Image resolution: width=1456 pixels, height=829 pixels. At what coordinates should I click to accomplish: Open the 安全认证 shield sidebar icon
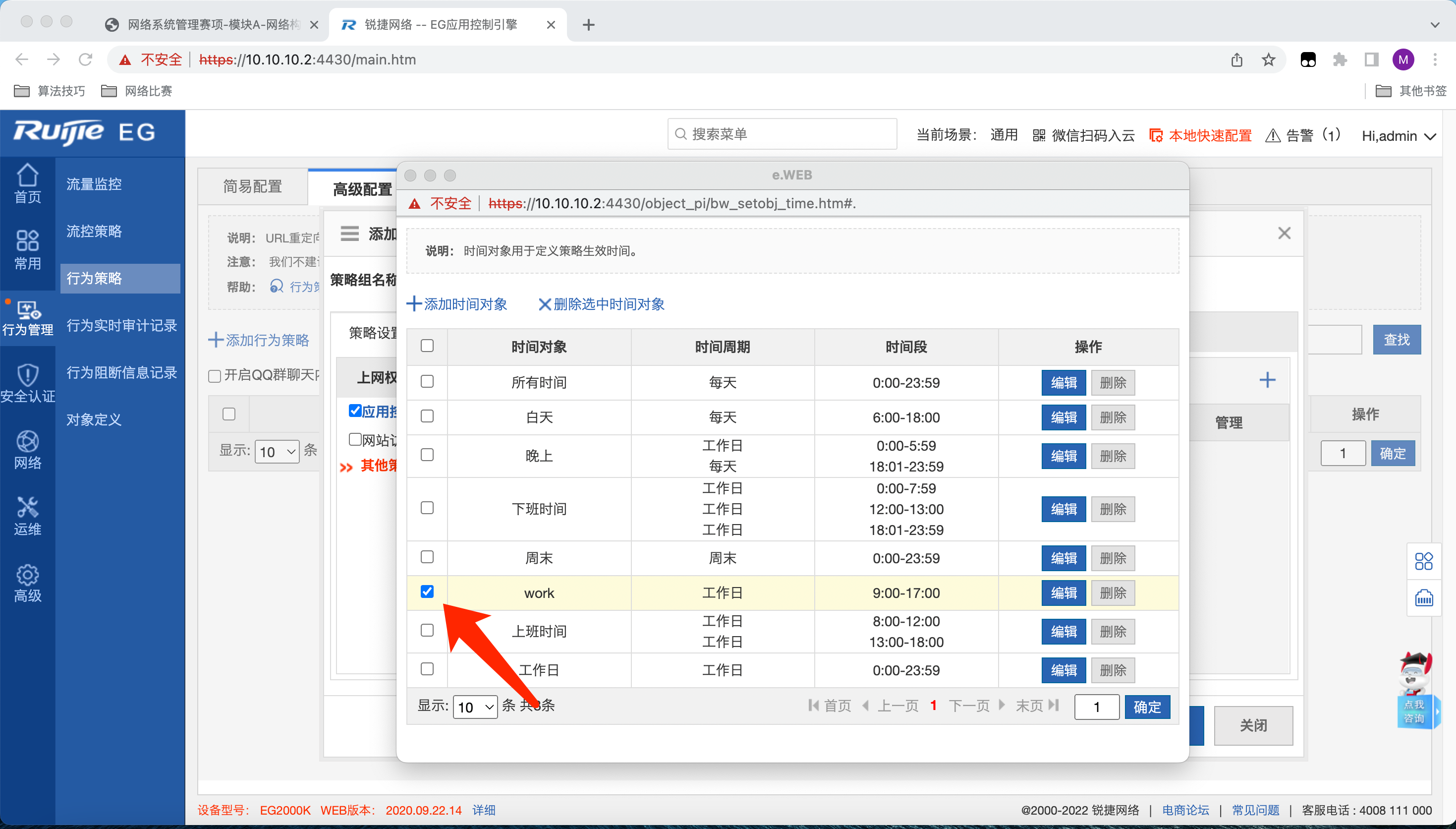27,383
